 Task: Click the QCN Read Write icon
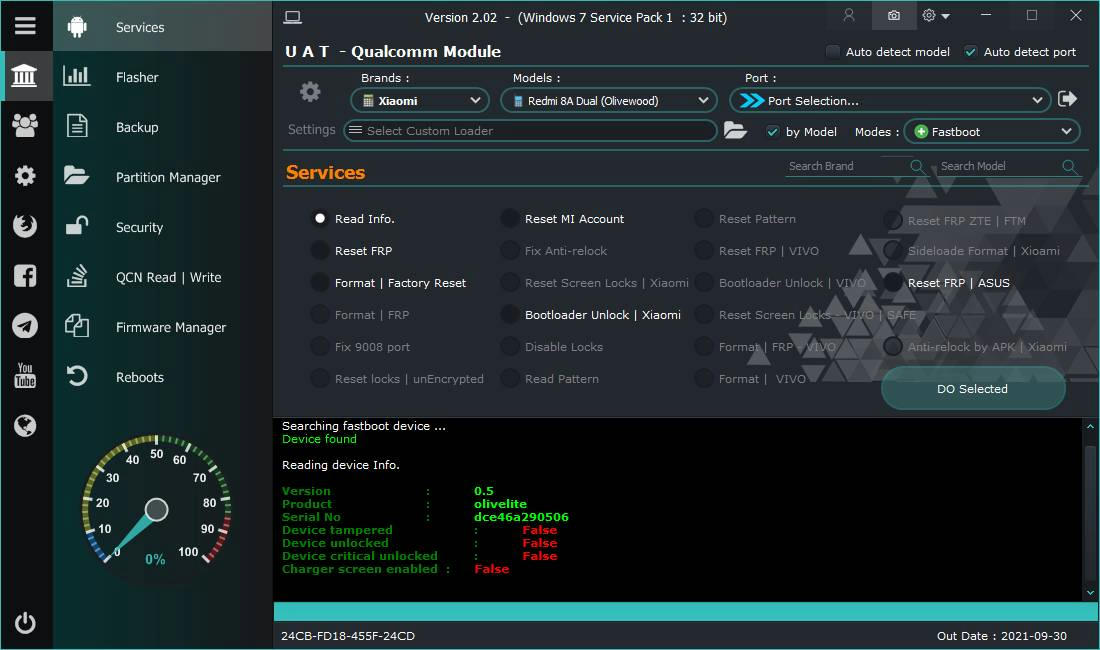76,276
